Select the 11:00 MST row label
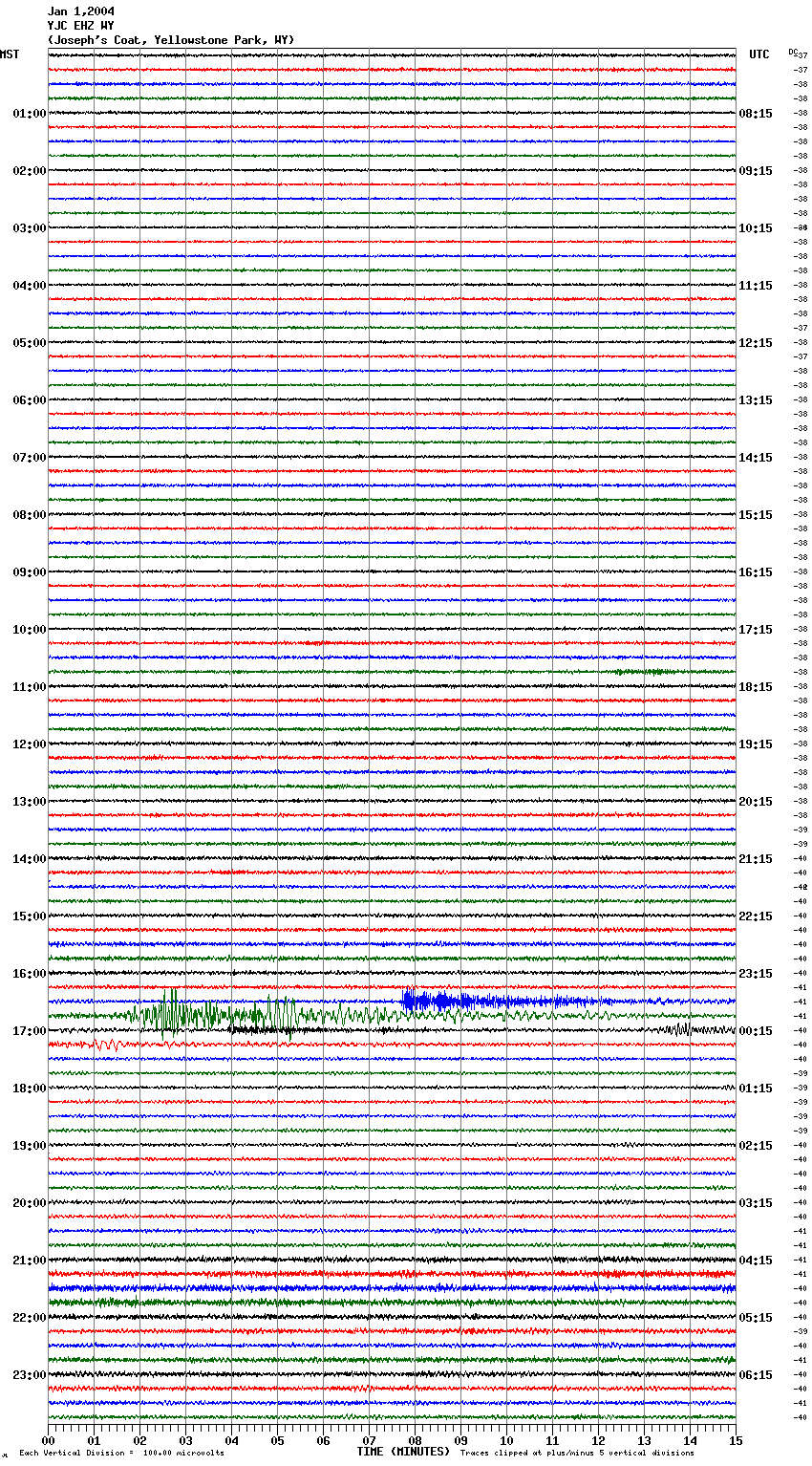Image resolution: width=812 pixels, height=1466 pixels. [x=30, y=687]
